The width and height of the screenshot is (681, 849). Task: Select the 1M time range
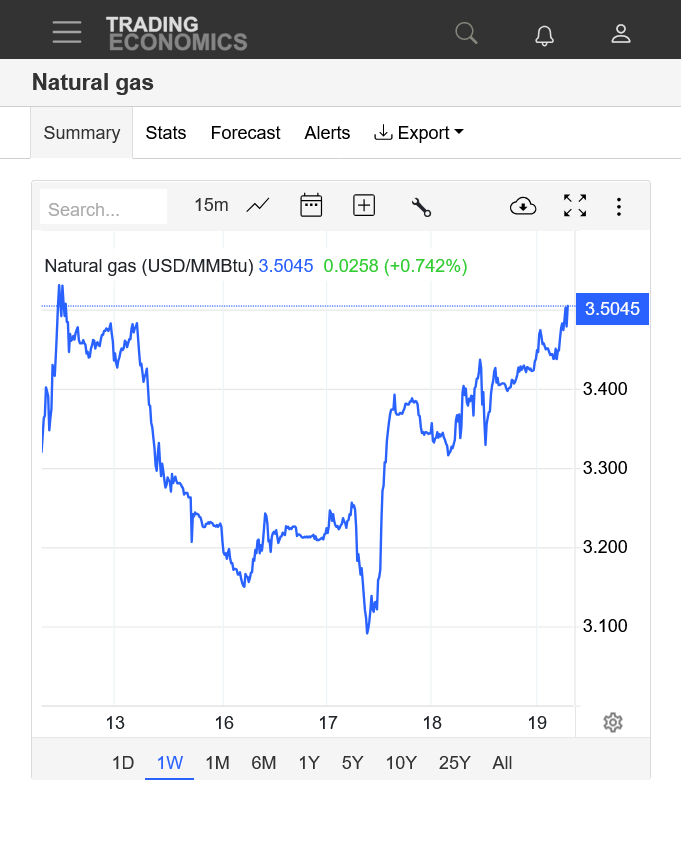[217, 763]
